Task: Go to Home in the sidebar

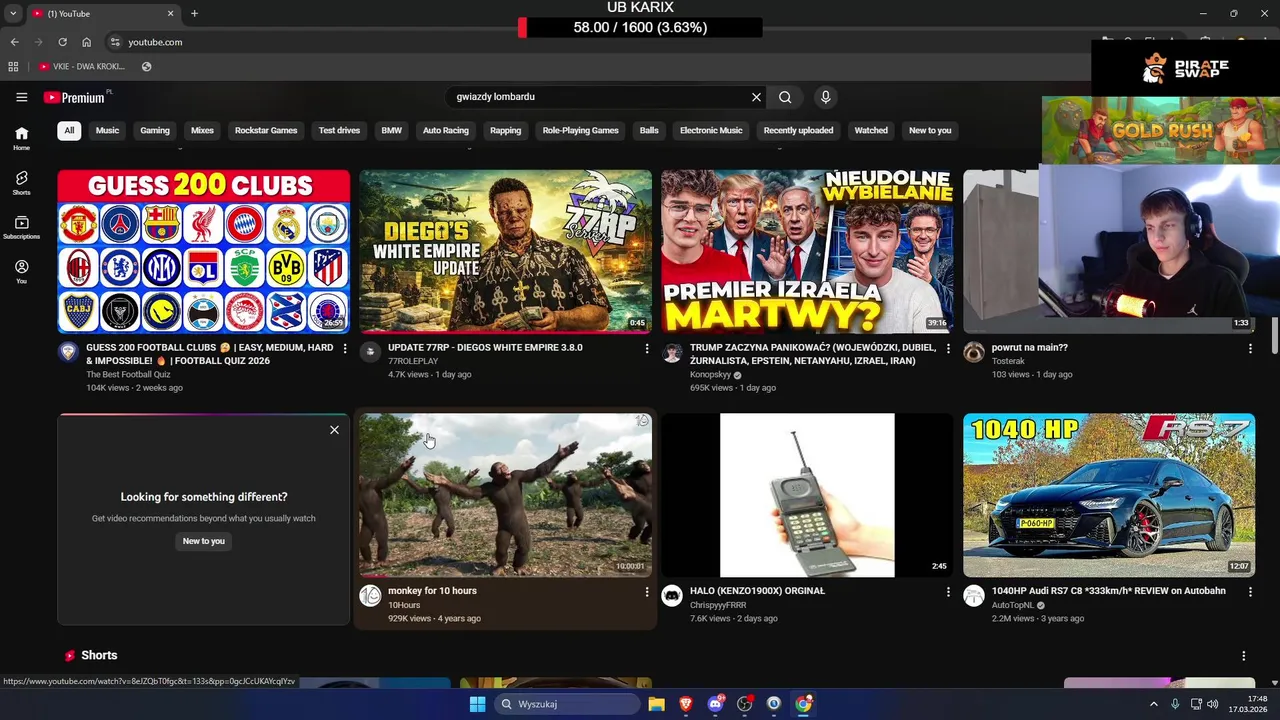Action: (x=21, y=138)
